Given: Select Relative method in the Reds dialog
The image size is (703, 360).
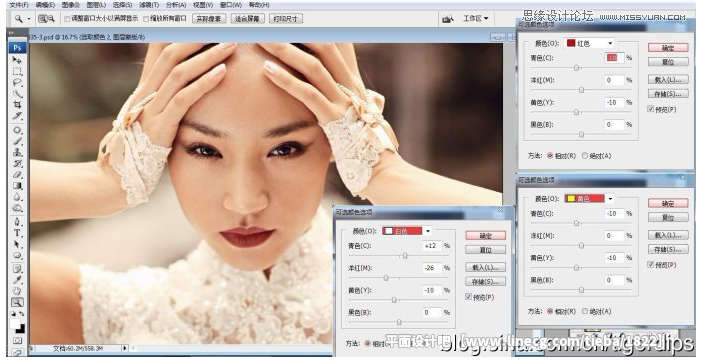Looking at the screenshot, I should [550, 156].
